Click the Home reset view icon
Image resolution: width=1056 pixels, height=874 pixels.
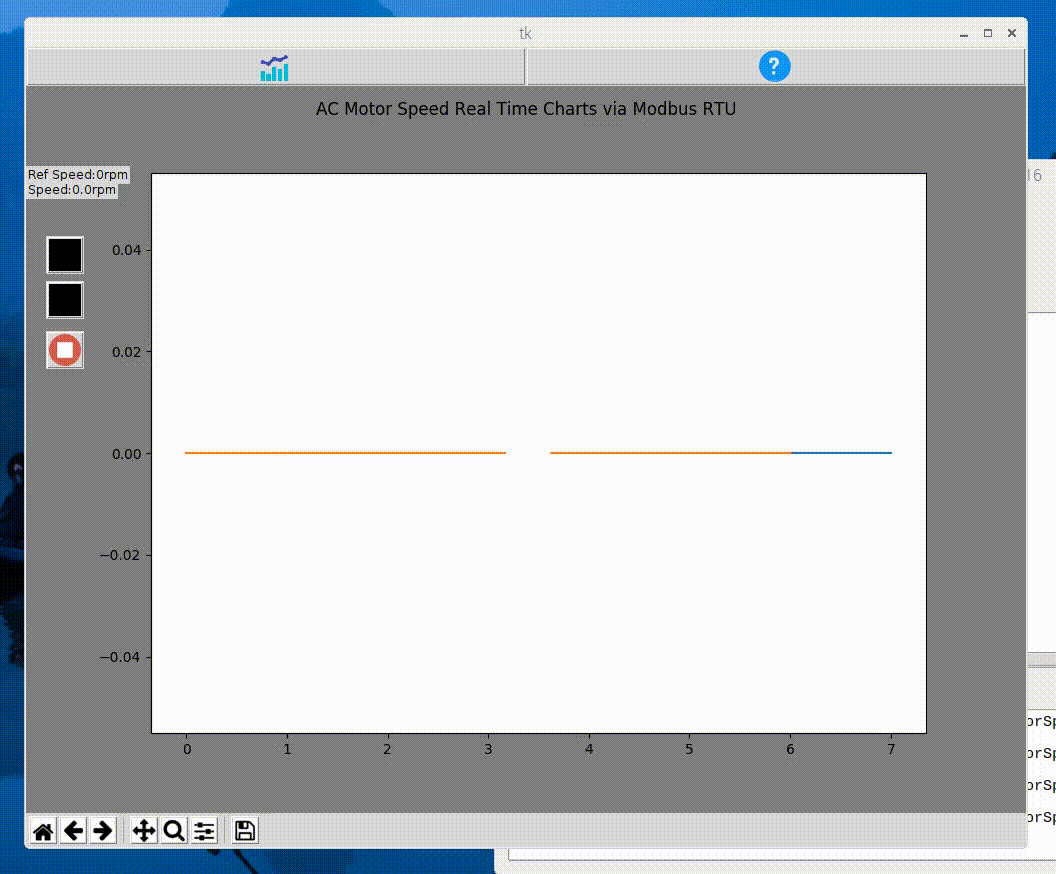click(x=42, y=831)
